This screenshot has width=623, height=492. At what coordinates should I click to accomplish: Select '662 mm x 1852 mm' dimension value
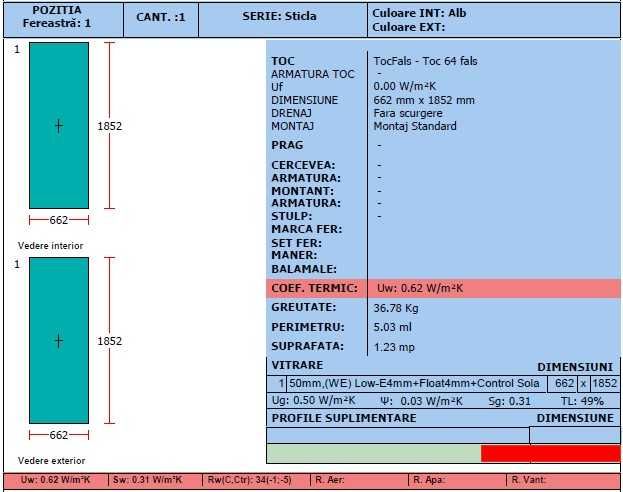(424, 100)
